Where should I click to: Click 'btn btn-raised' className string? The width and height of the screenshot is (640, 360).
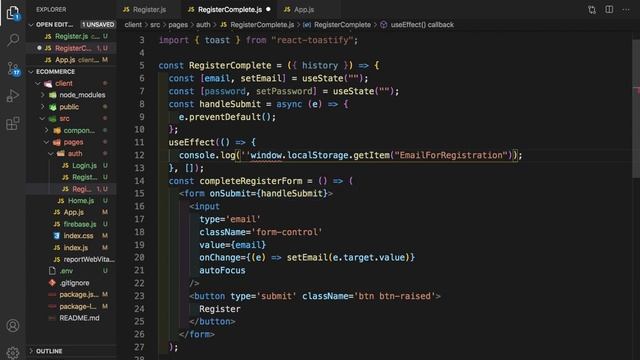pos(395,296)
